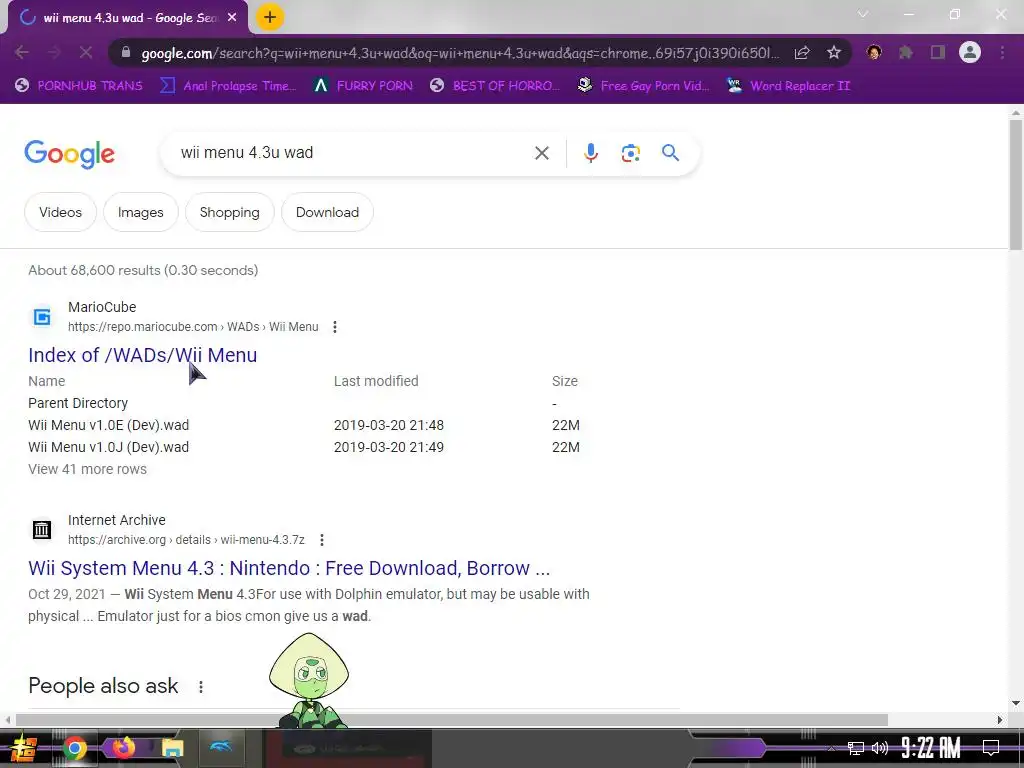Open the three-dot options for MarioCube result
Screen dimensions: 1024x768
pos(335,327)
